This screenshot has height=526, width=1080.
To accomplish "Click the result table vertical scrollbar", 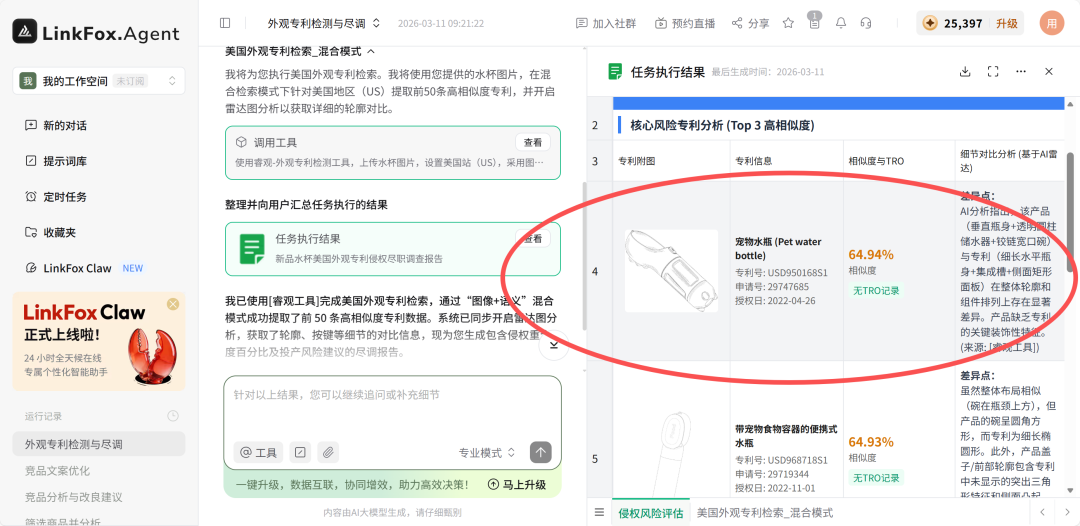I will [1070, 212].
